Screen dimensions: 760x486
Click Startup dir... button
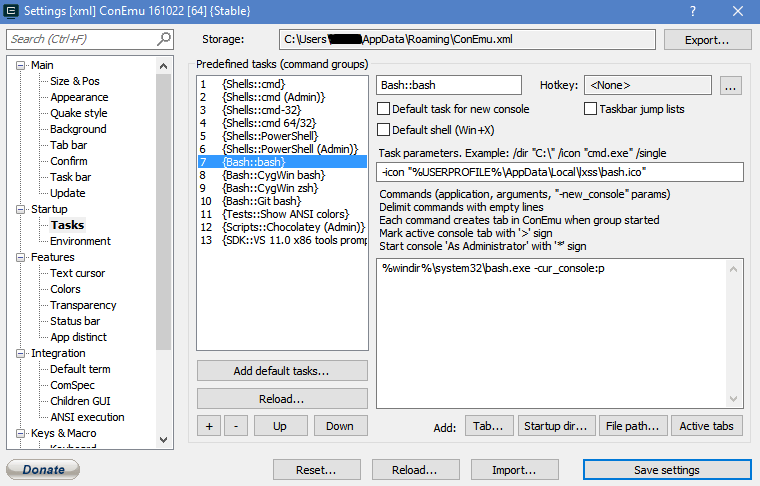click(556, 426)
